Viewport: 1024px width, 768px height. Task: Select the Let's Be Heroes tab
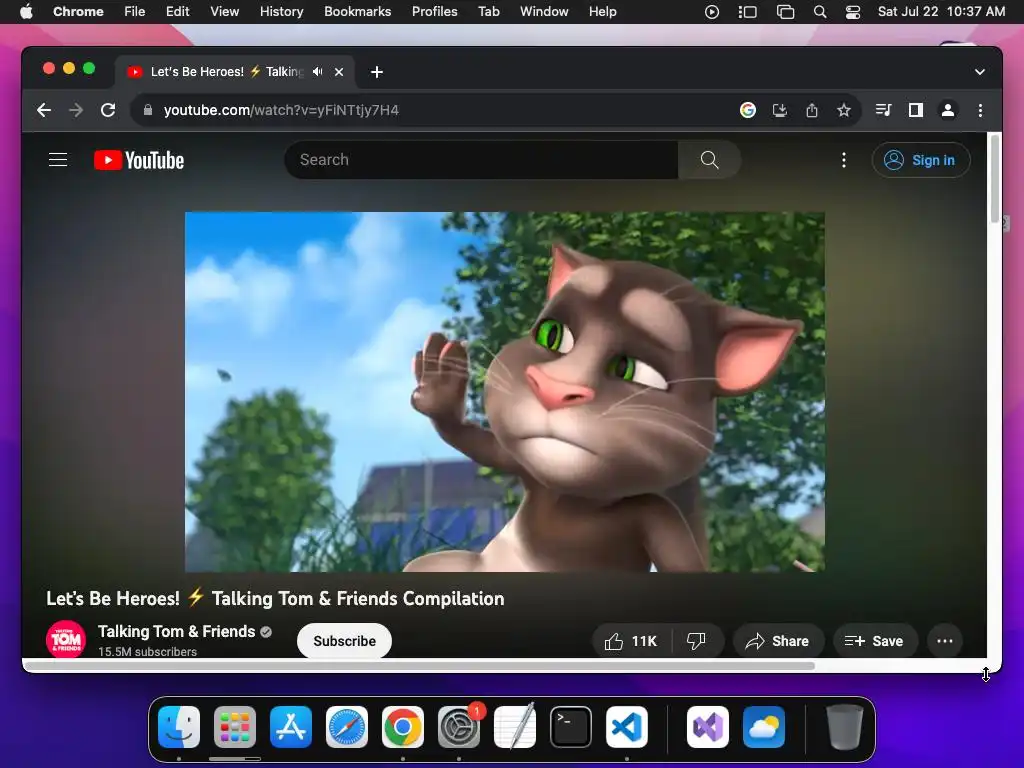(226, 72)
